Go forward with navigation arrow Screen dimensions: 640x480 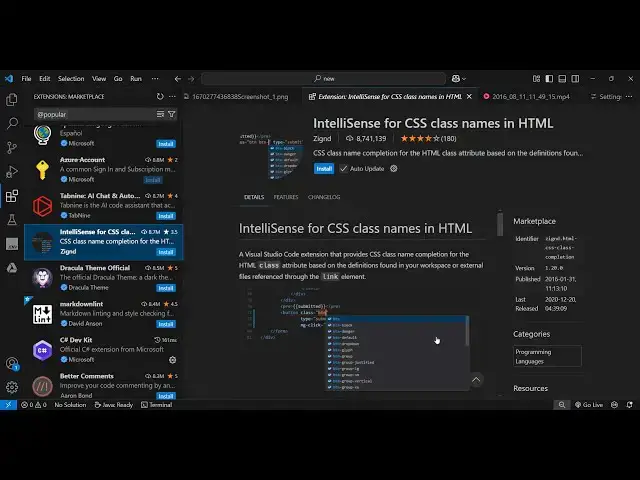pyautogui.click(x=191, y=78)
